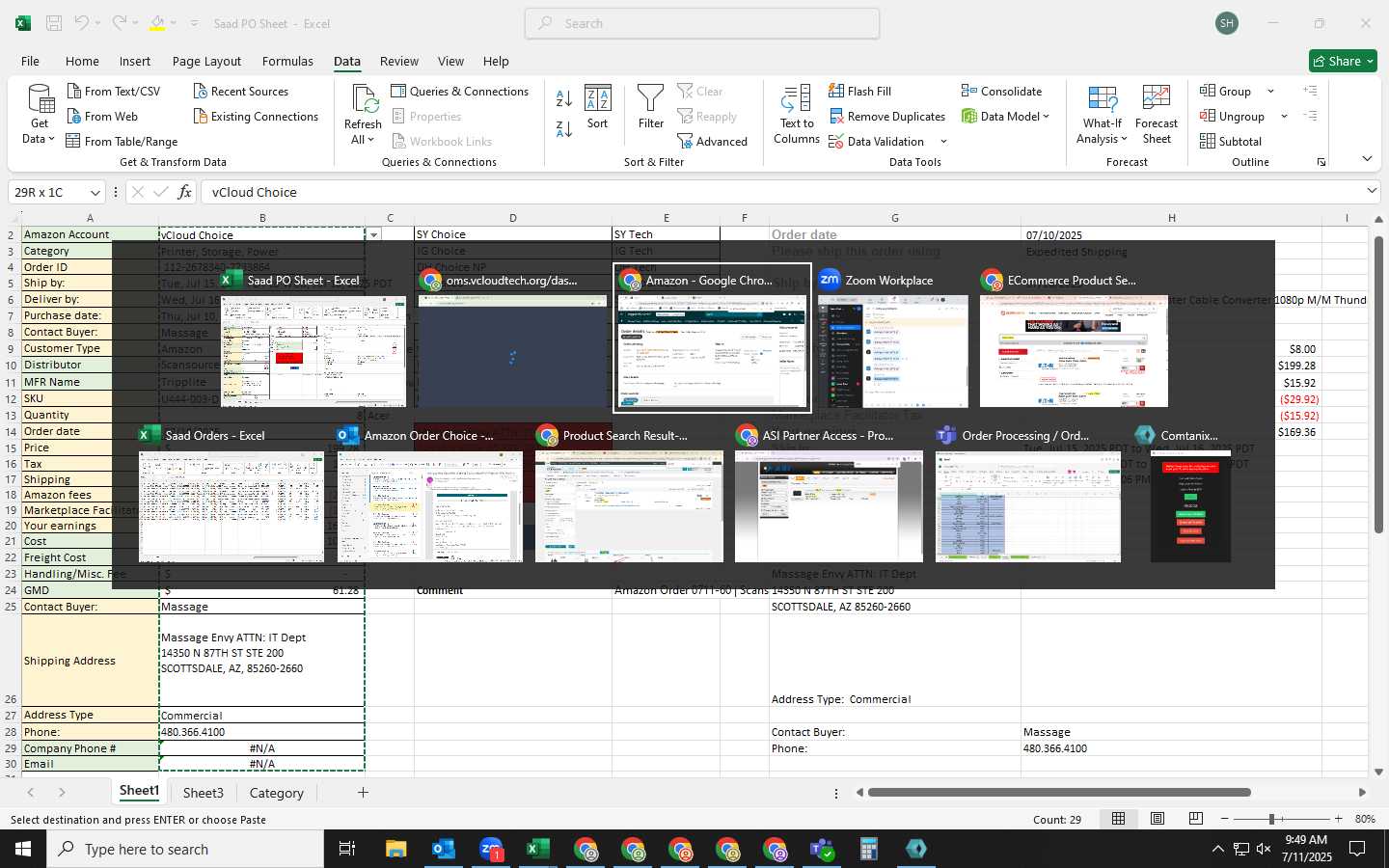Open the Windows Start menu

(x=23, y=849)
